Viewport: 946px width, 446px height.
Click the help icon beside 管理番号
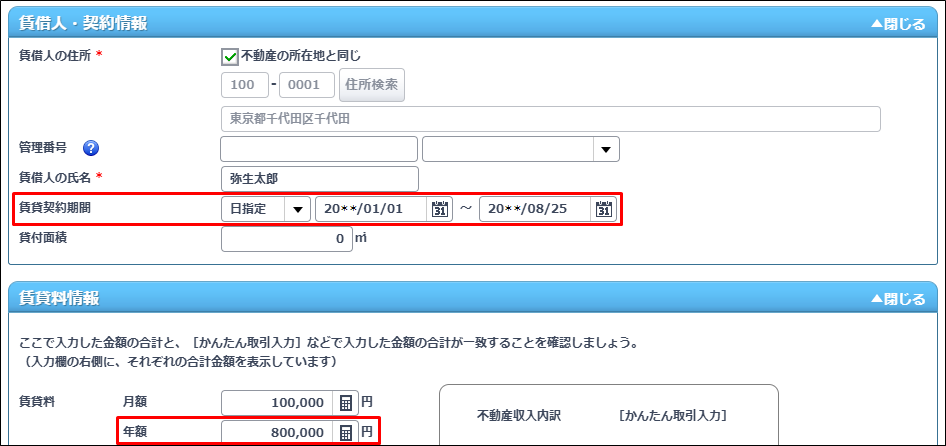(x=91, y=149)
